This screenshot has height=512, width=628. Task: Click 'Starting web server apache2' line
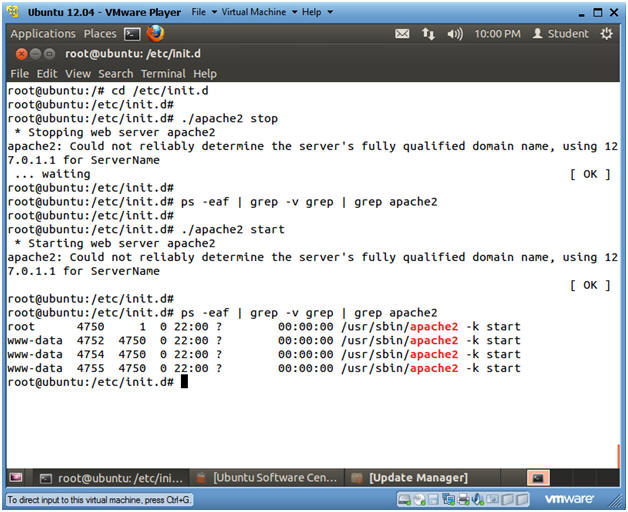point(115,244)
